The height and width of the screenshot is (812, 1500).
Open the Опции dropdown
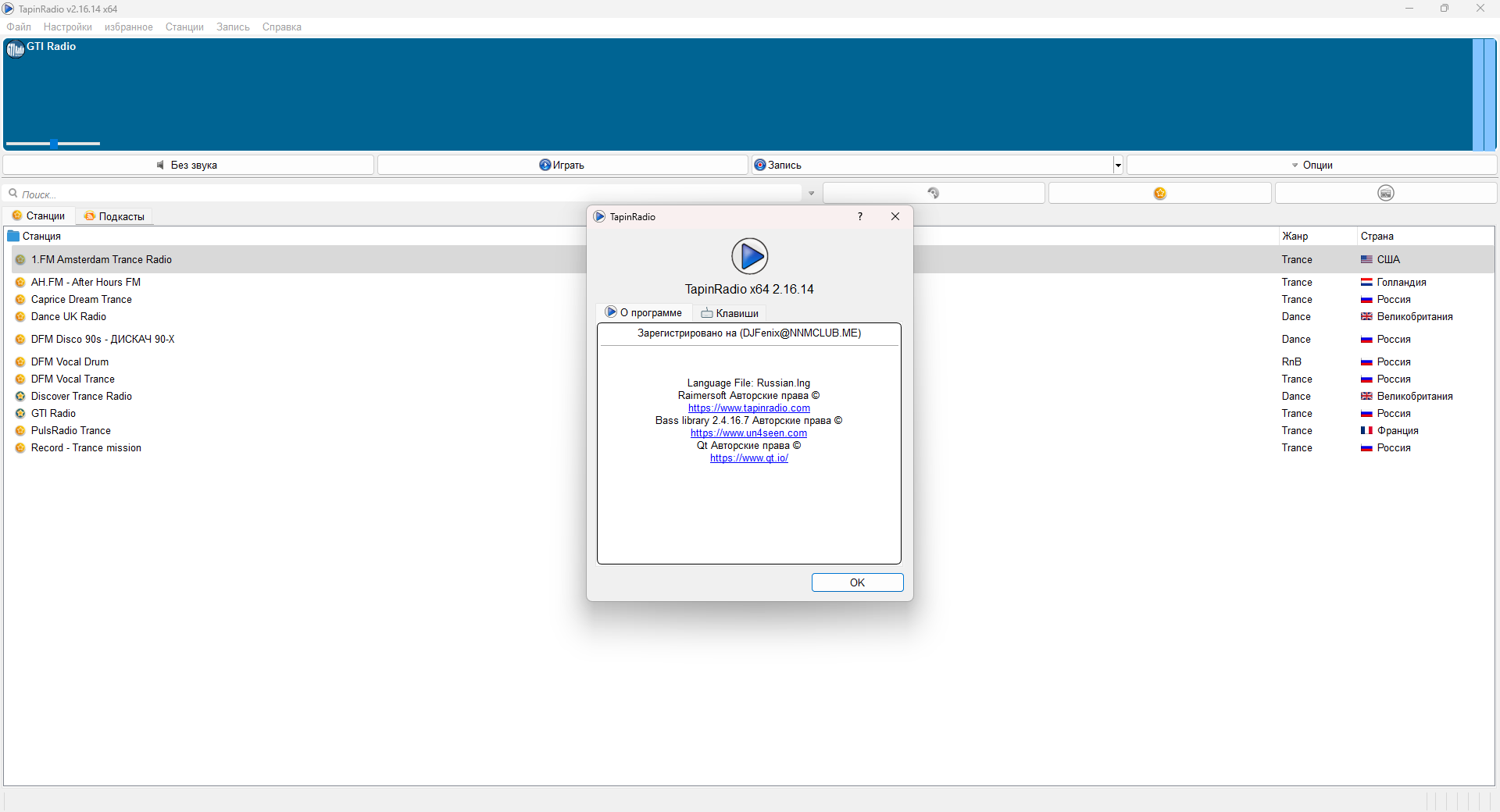[x=1312, y=165]
